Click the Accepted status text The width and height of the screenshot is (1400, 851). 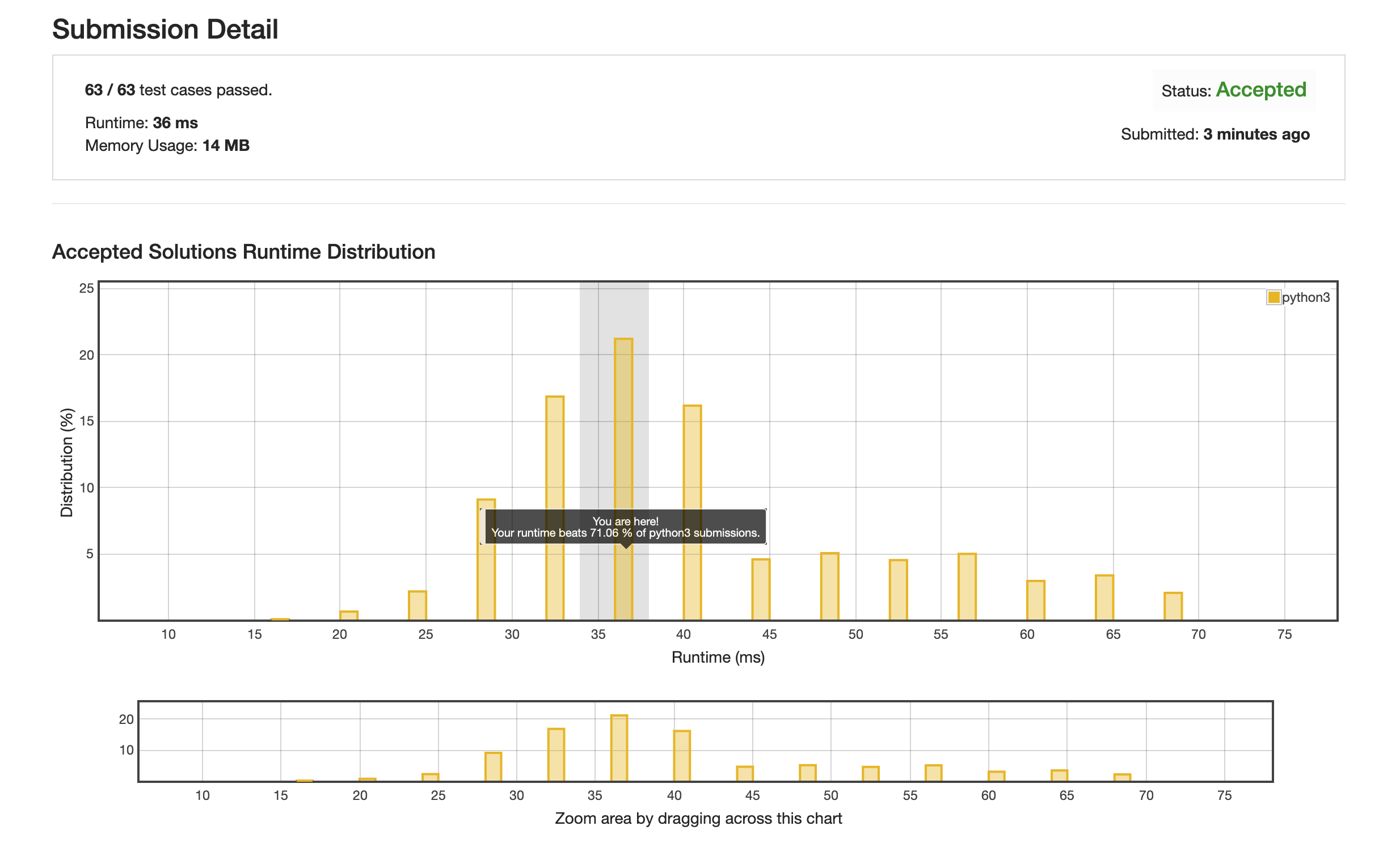point(1261,90)
